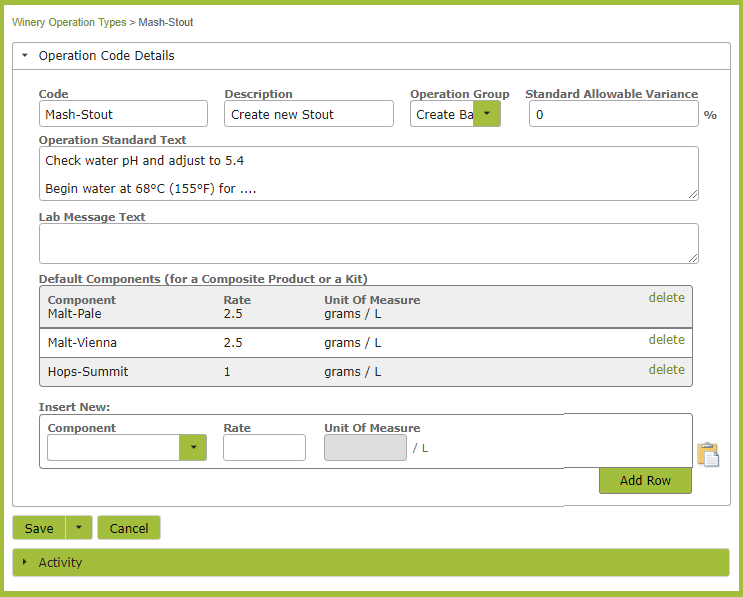Expand the Activity section
Screen dimensions: 743x597
[25, 562]
